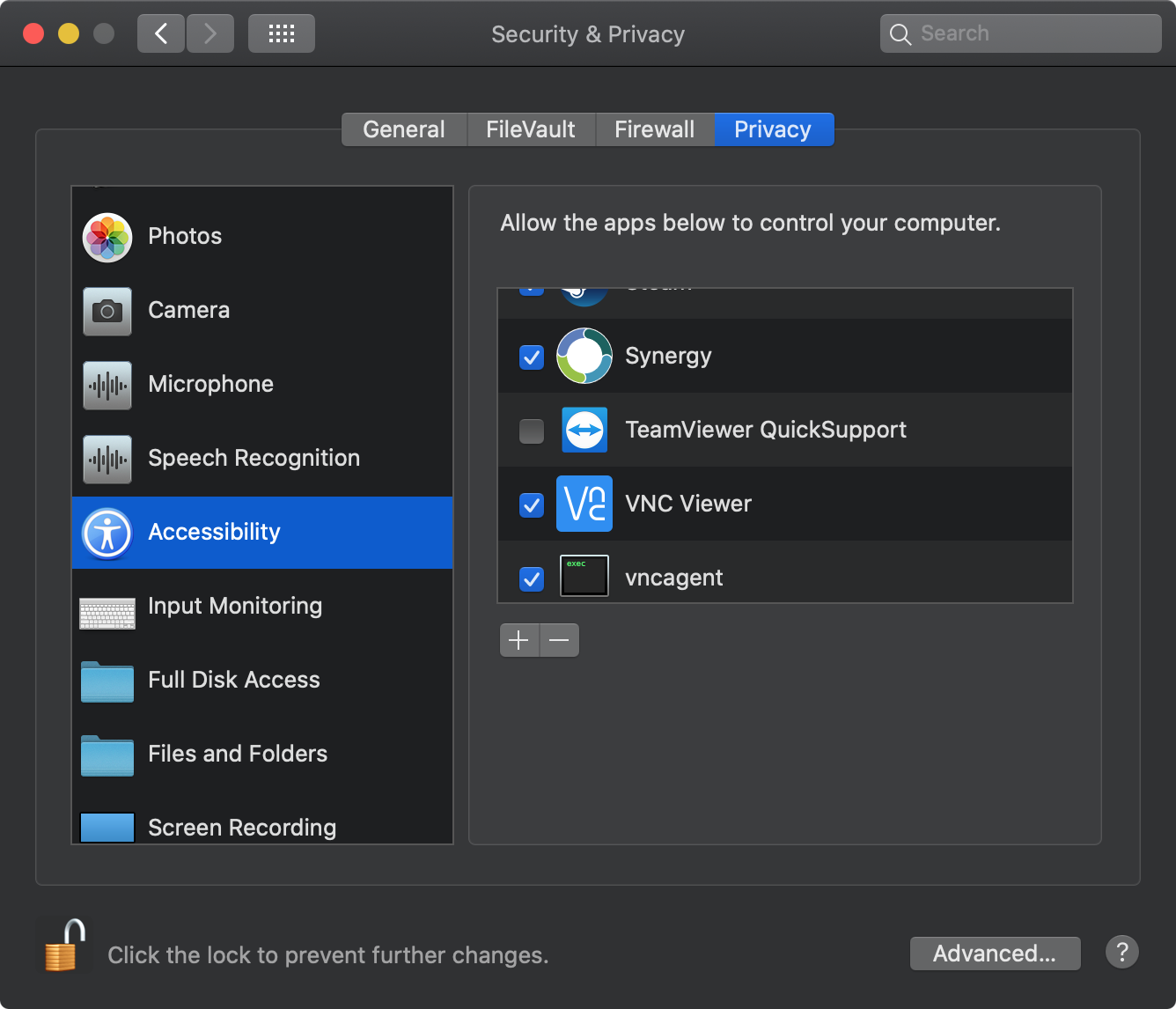Select the Microphone label in sidebar
Image resolution: width=1176 pixels, height=1009 pixels.
(x=211, y=384)
